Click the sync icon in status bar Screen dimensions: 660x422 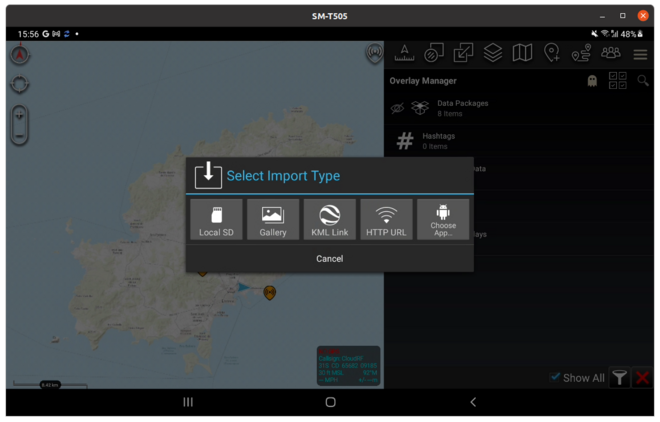(67, 34)
